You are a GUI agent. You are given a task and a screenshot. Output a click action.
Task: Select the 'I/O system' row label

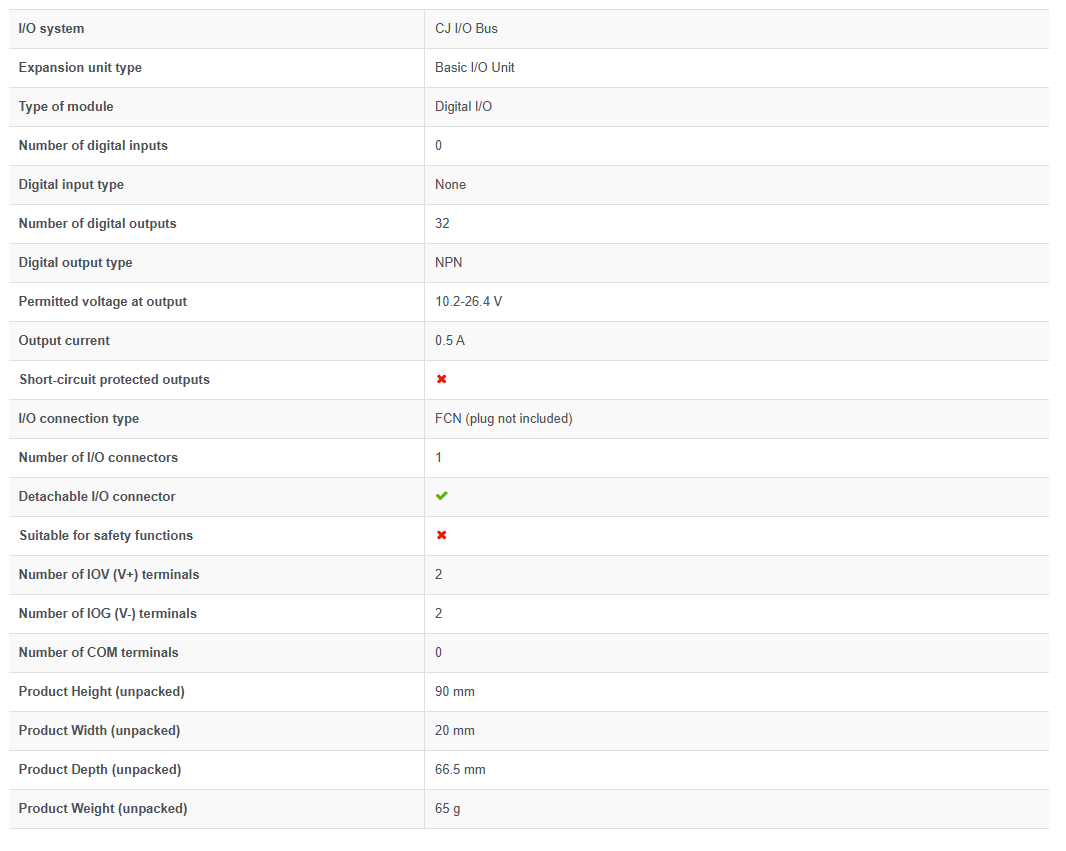[52, 29]
